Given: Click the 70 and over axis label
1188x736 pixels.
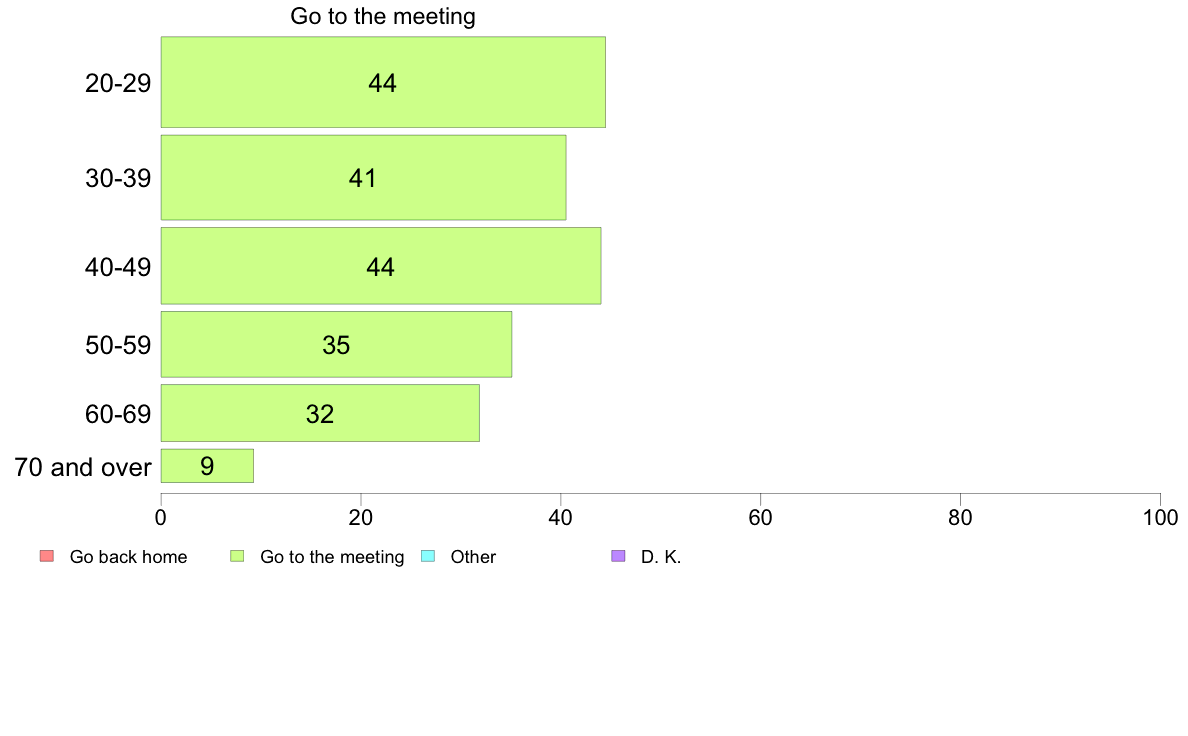Looking at the screenshot, I should pos(83,467).
